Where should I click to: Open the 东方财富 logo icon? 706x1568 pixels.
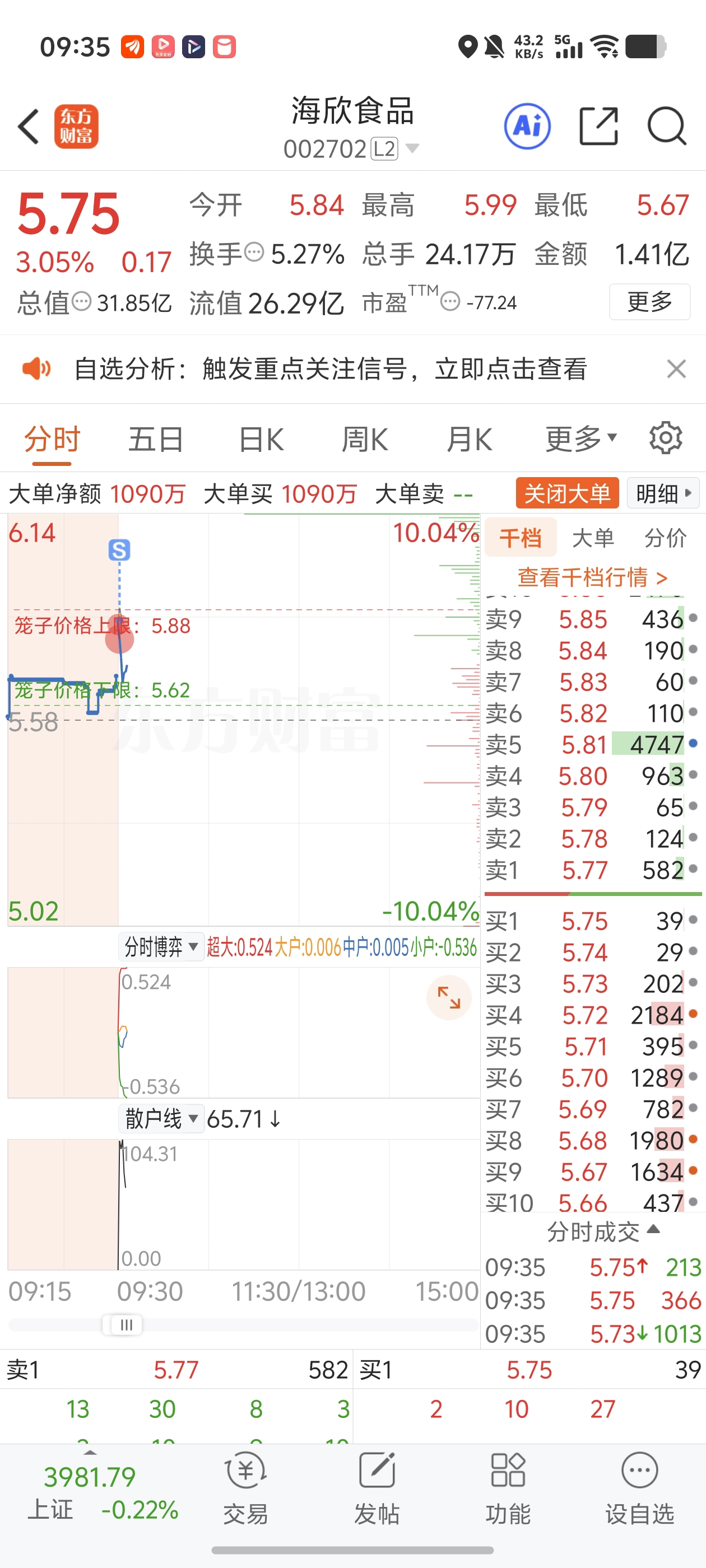tap(76, 127)
